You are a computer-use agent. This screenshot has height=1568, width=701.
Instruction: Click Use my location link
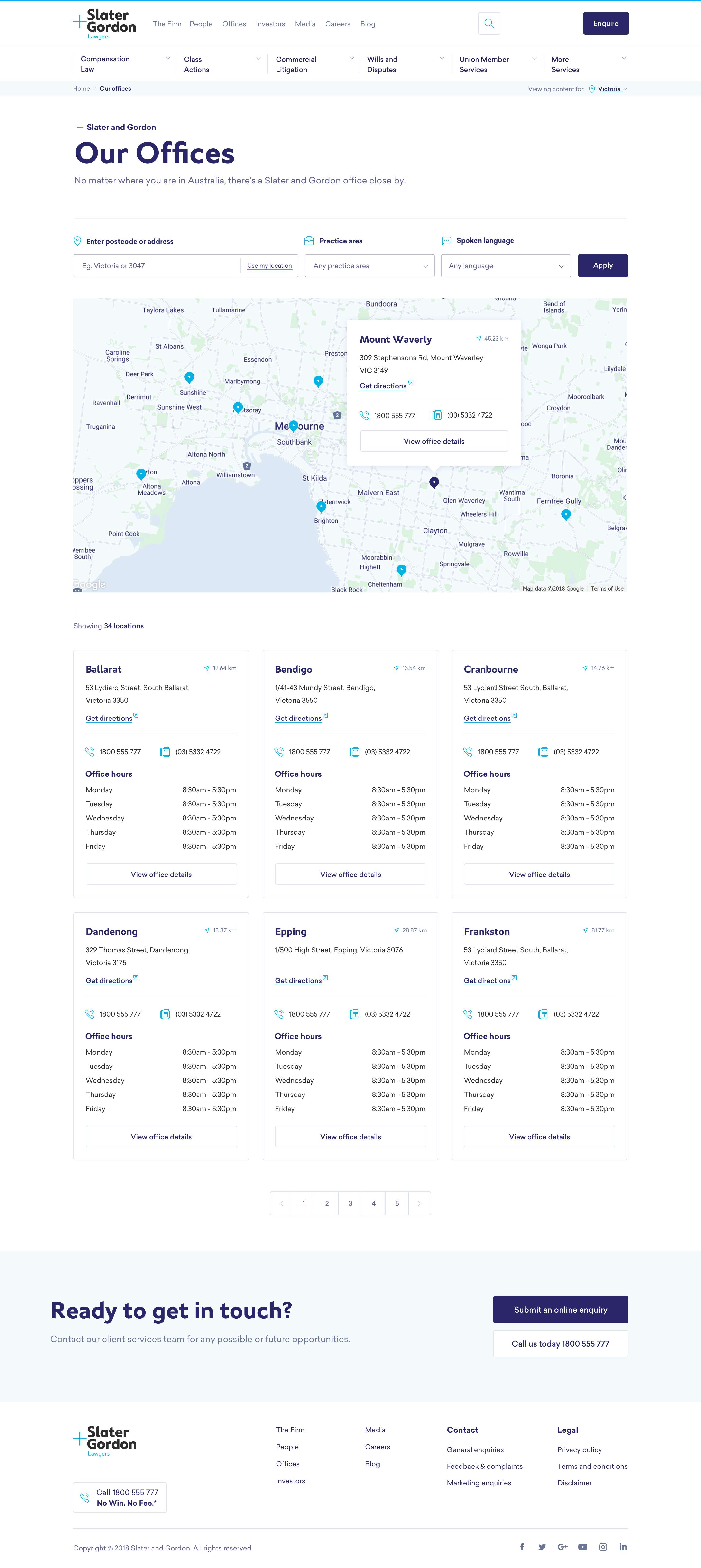coord(269,266)
